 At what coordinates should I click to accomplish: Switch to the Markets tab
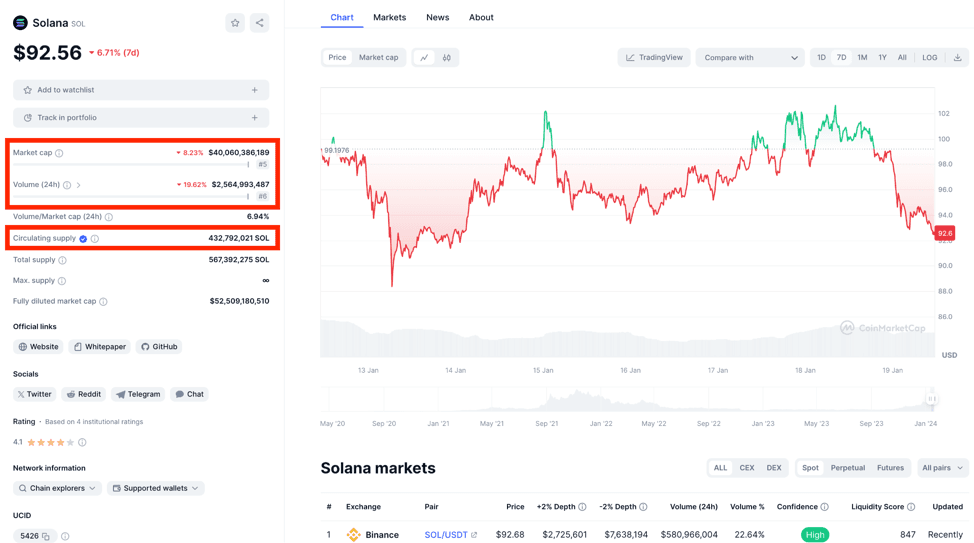(389, 18)
